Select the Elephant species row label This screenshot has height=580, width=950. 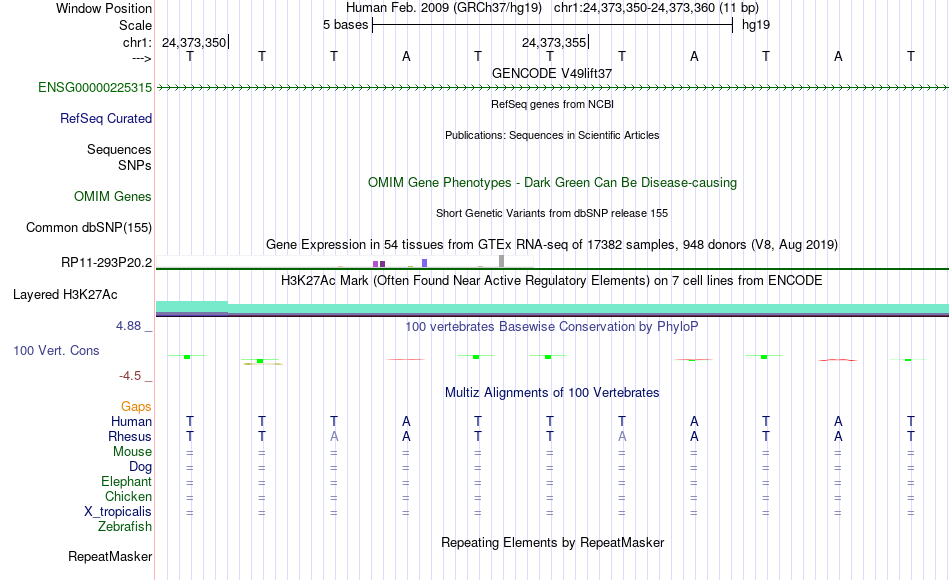tap(127, 481)
